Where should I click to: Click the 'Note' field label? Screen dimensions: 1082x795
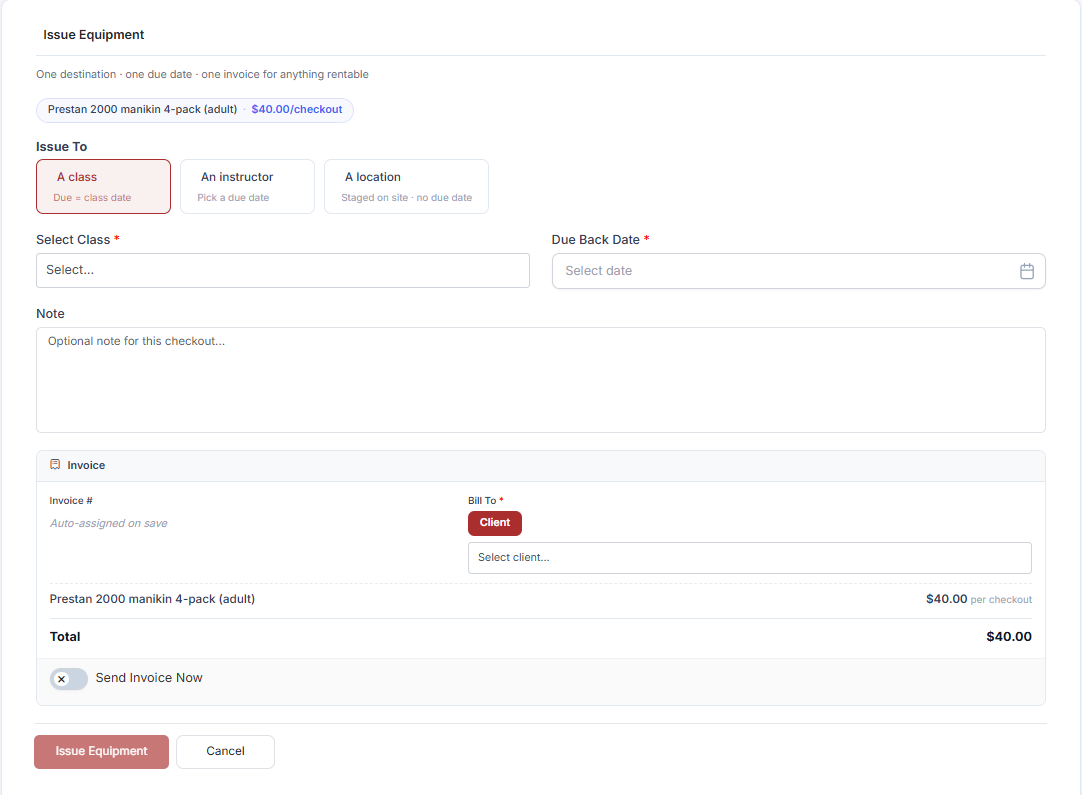(50, 313)
